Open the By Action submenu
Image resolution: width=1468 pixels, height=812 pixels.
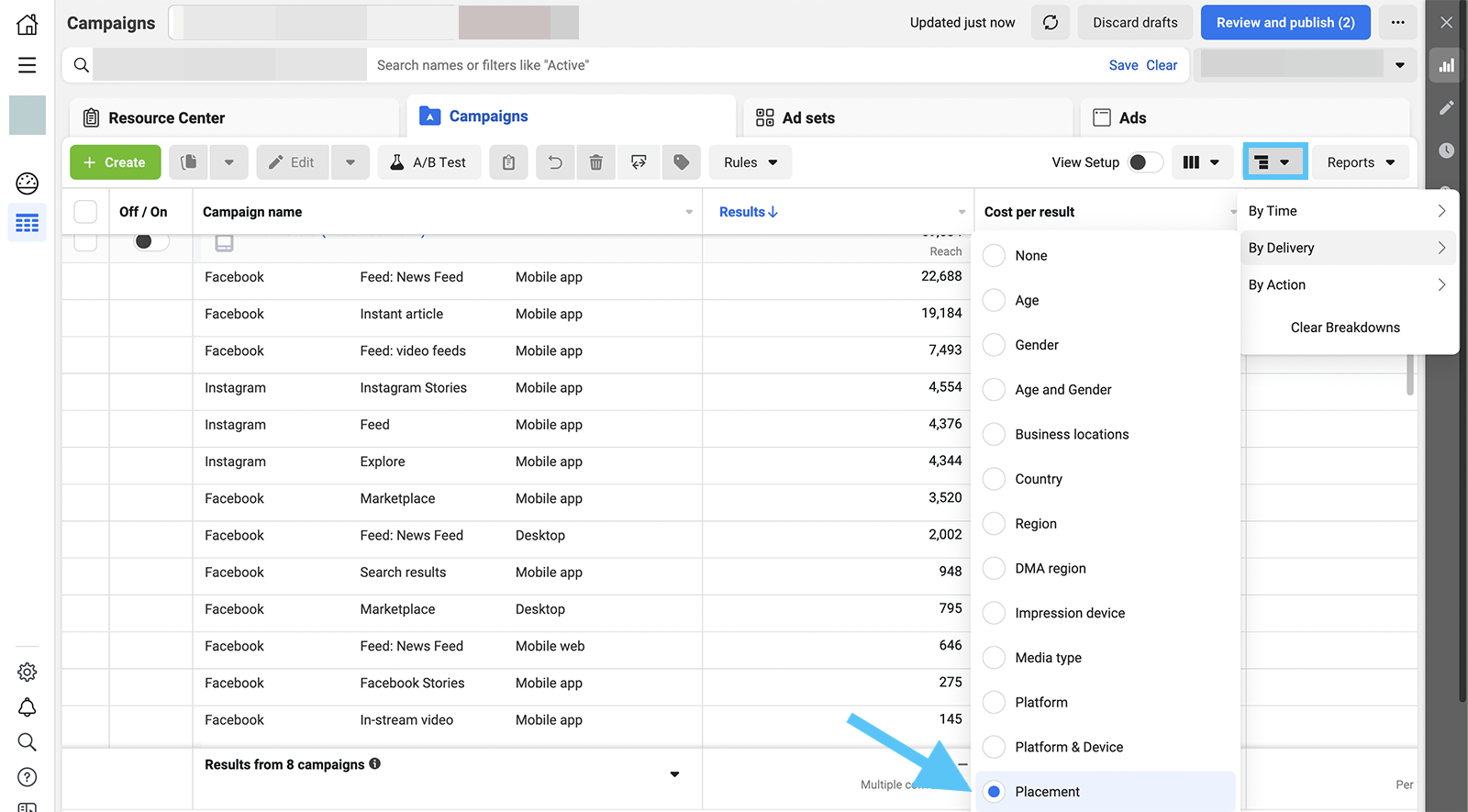(1348, 284)
